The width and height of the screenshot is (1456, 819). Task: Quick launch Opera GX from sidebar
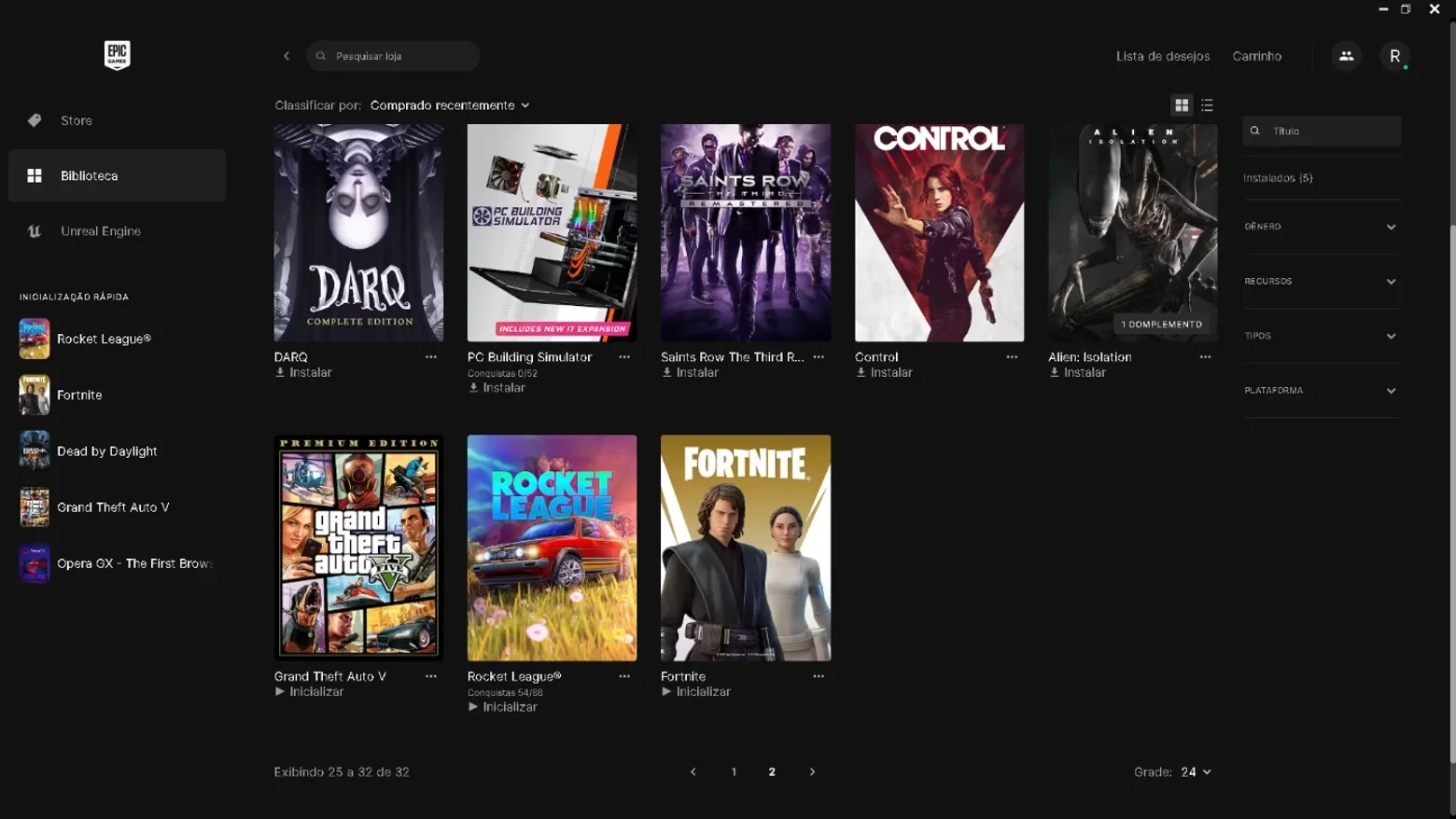click(117, 563)
